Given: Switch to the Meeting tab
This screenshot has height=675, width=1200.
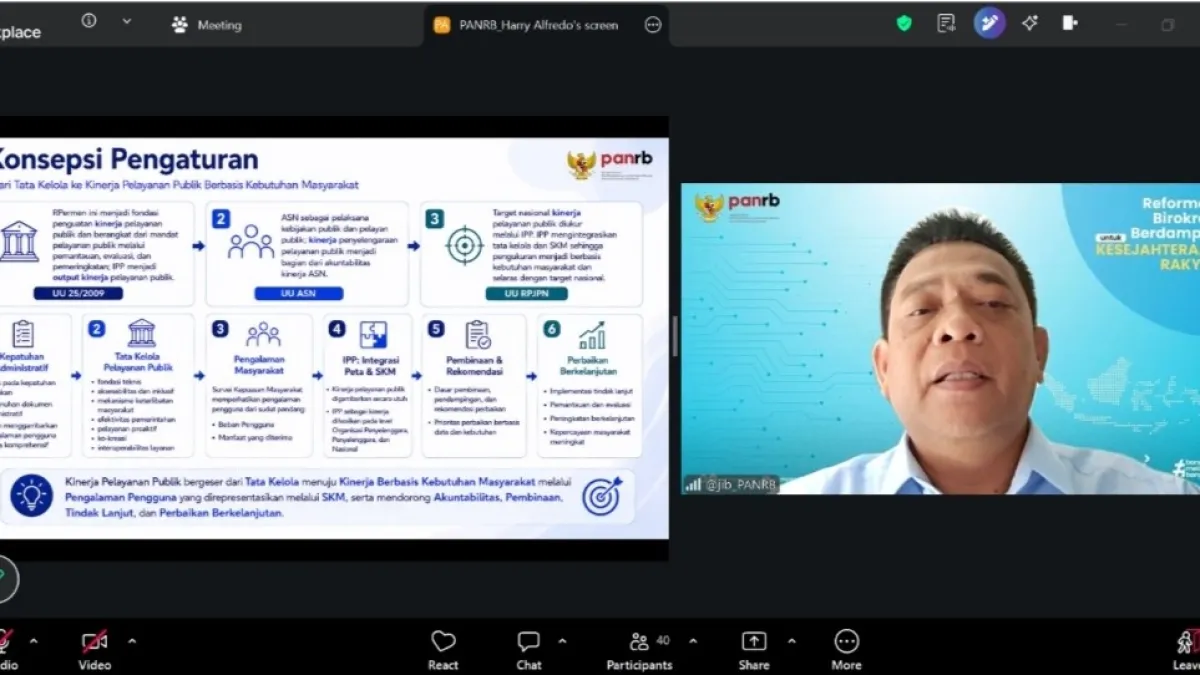Looking at the screenshot, I should 207,25.
